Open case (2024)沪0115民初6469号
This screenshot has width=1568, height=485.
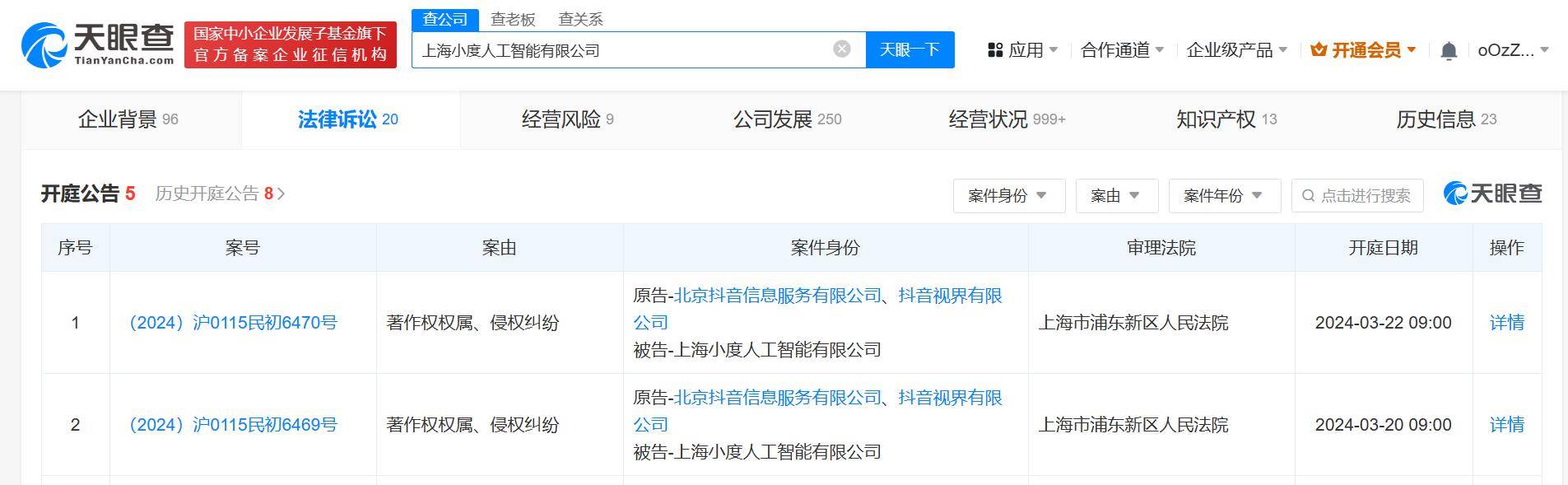(x=233, y=425)
